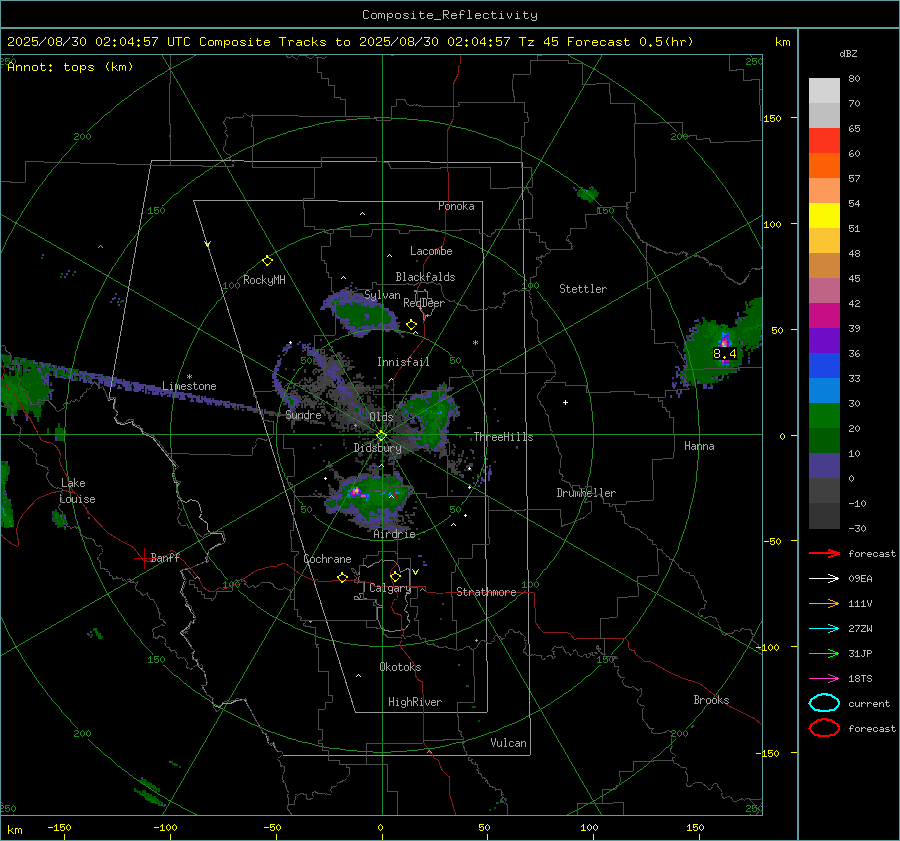Click the 'Annot: tops (km)' annotation label
Image resolution: width=900 pixels, height=841 pixels.
(x=70, y=67)
